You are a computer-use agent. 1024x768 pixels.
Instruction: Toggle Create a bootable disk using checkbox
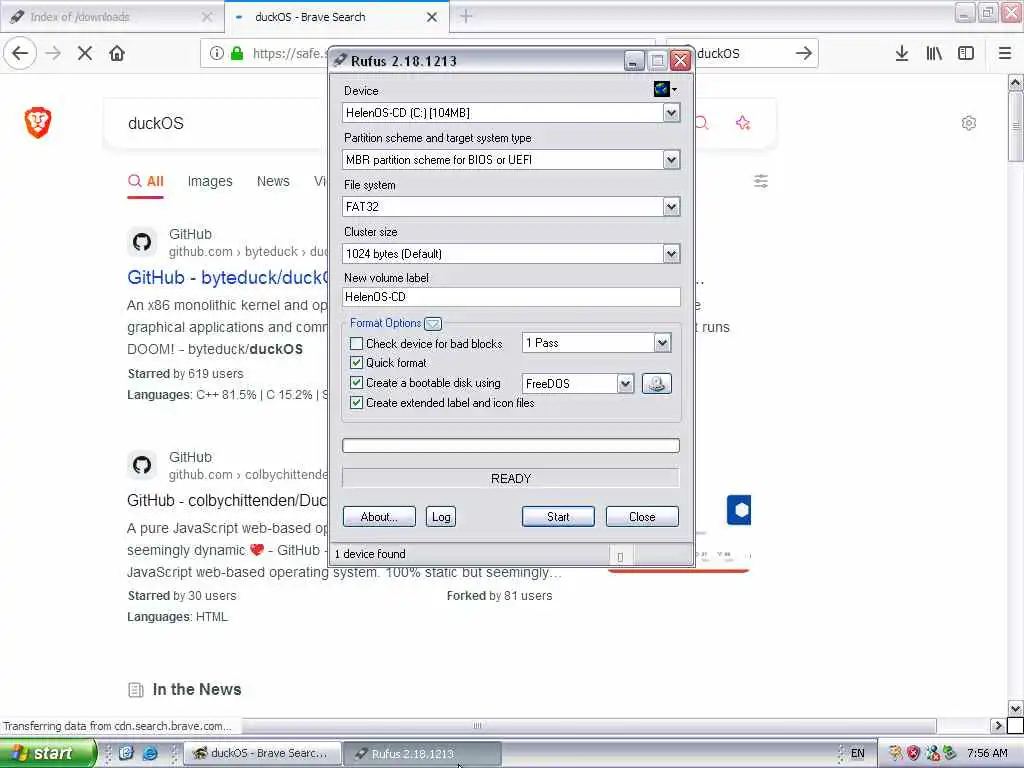point(357,383)
